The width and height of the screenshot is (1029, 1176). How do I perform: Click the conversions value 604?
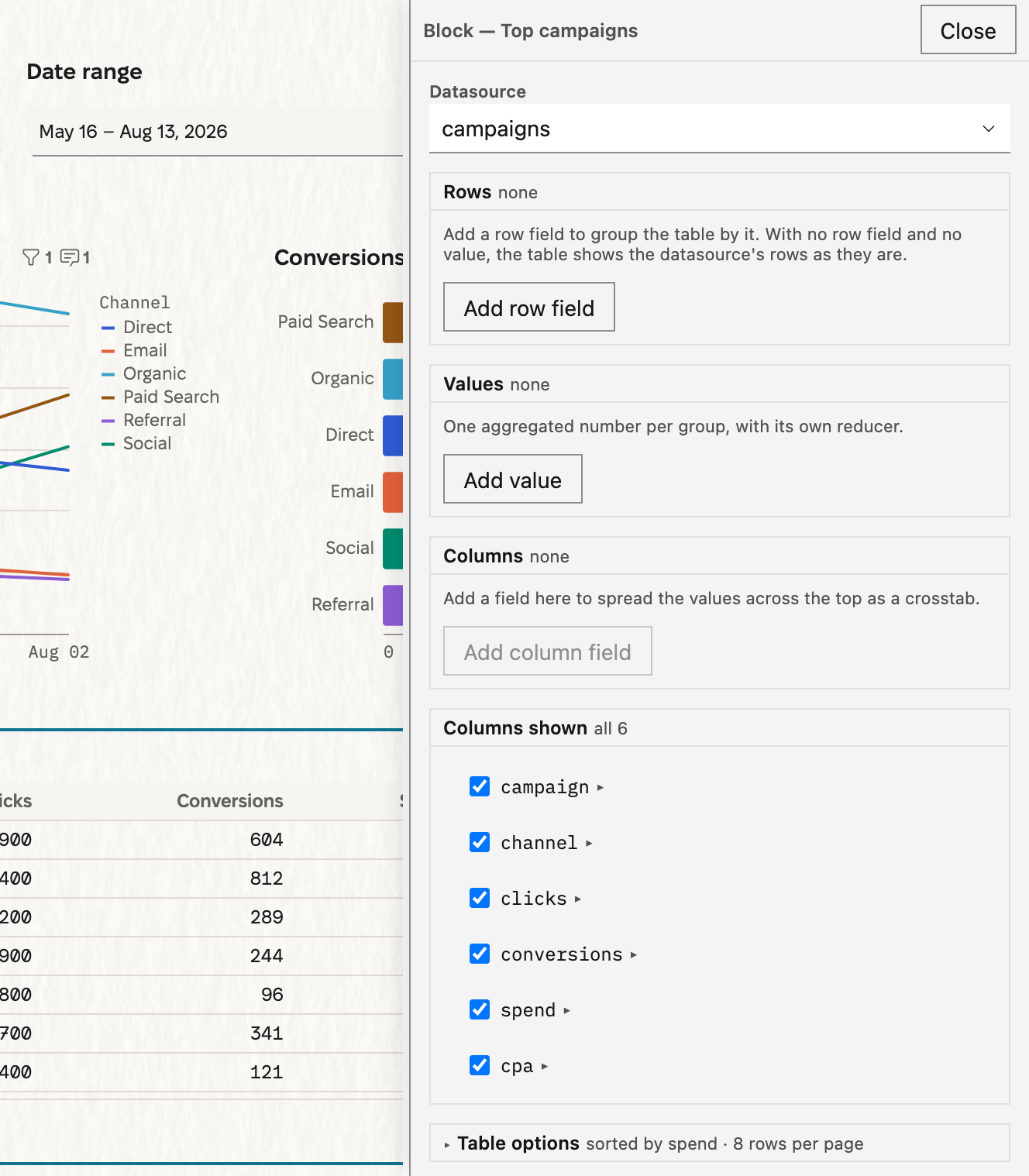[267, 840]
